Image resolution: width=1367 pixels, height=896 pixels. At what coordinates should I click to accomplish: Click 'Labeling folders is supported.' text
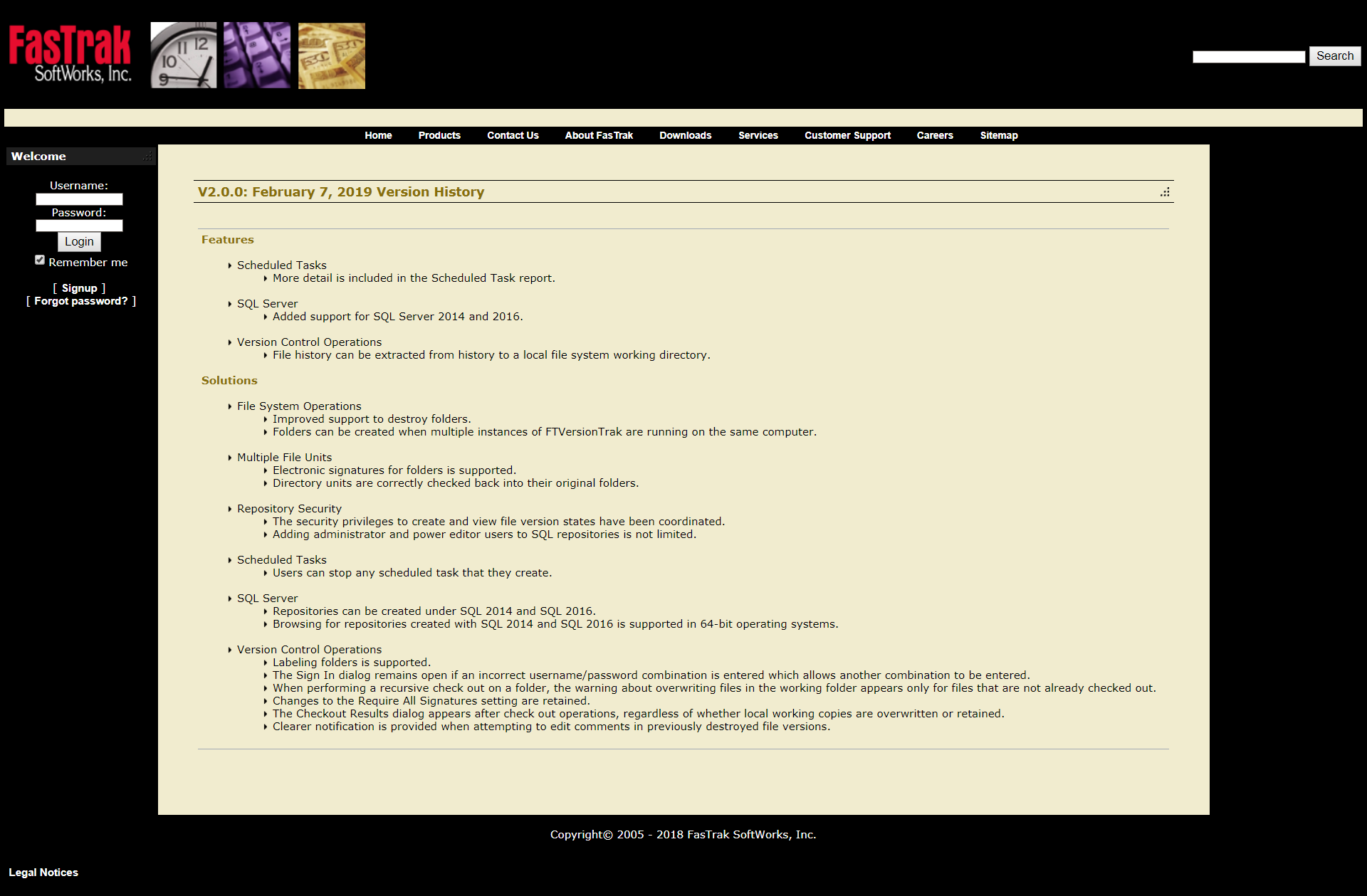352,663
